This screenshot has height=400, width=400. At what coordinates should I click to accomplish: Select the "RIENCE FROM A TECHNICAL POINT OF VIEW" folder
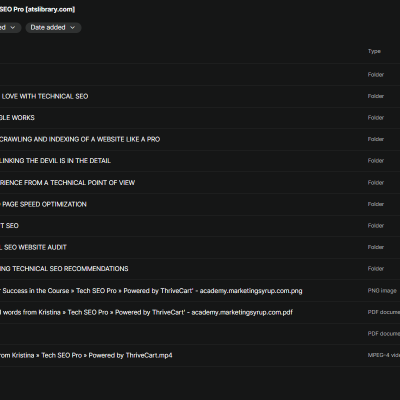(x=200, y=183)
